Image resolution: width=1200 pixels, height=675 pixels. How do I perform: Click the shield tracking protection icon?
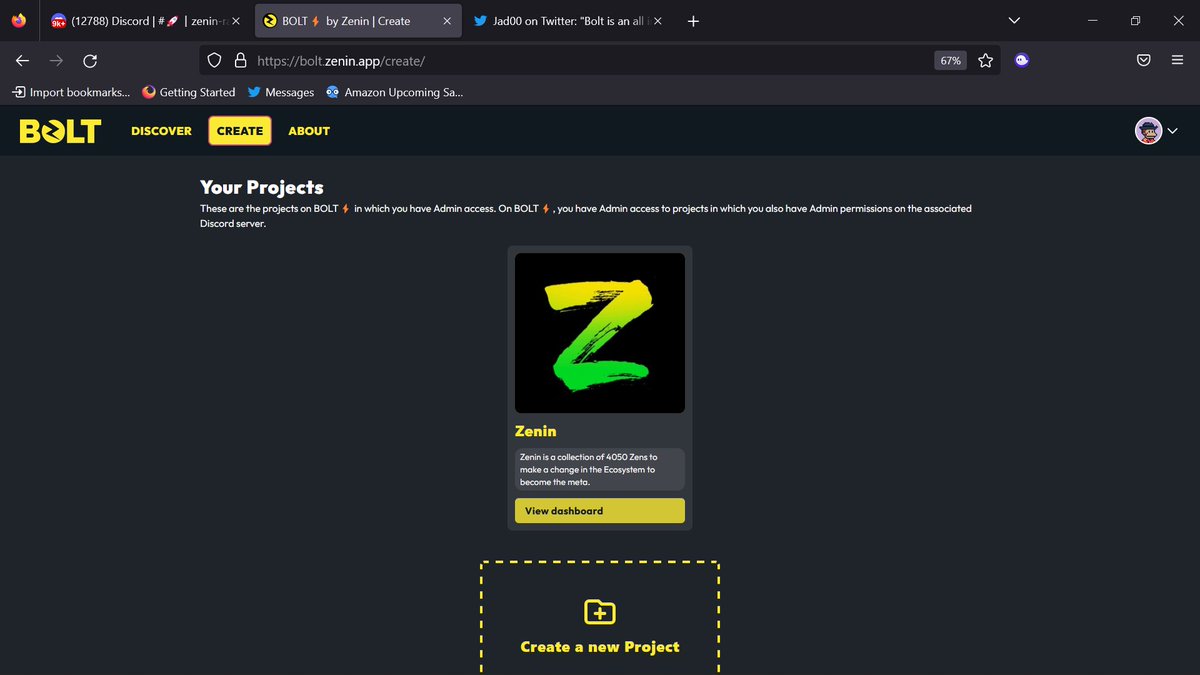(x=214, y=61)
